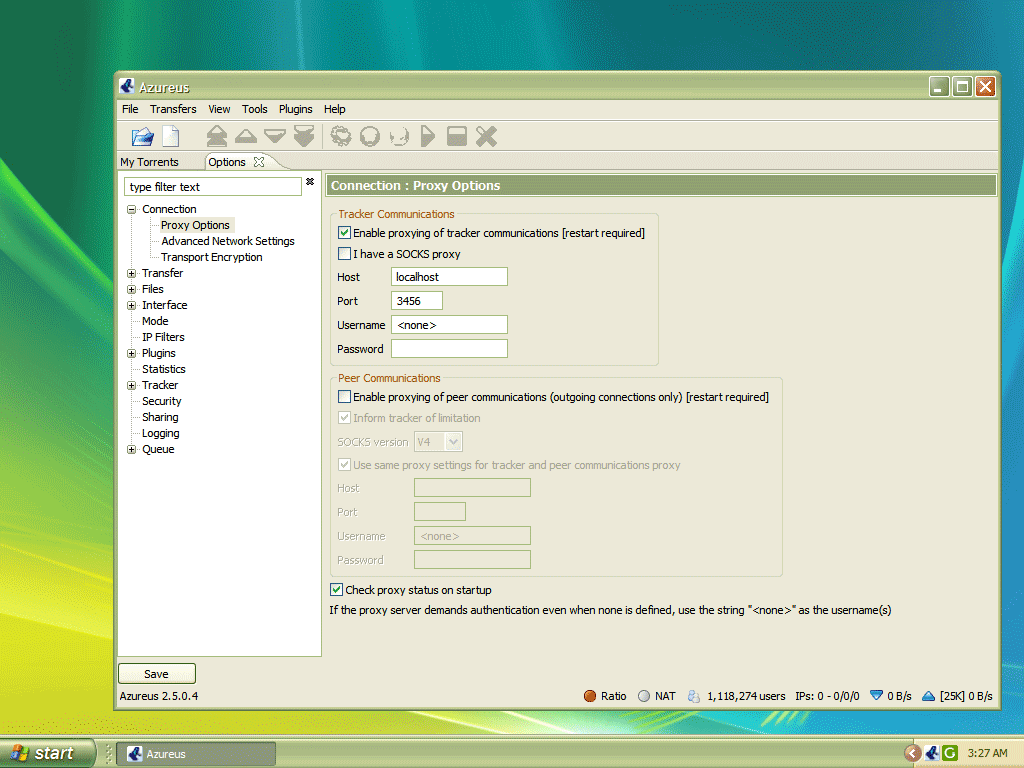Open the Plugins menu
Viewport: 1024px width, 768px height.
point(295,109)
